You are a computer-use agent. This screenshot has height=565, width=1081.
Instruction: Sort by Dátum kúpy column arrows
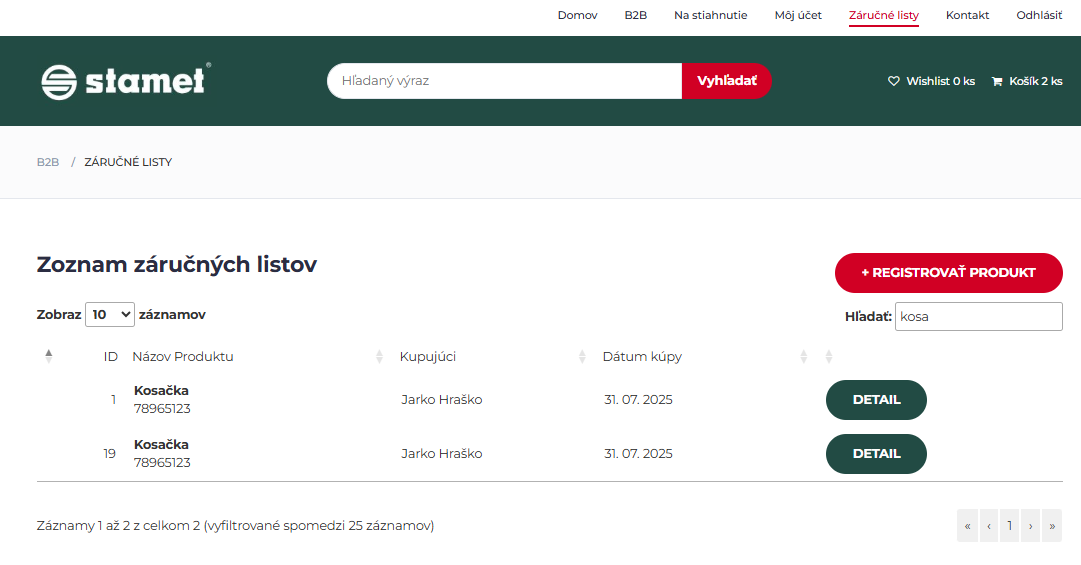(x=804, y=357)
